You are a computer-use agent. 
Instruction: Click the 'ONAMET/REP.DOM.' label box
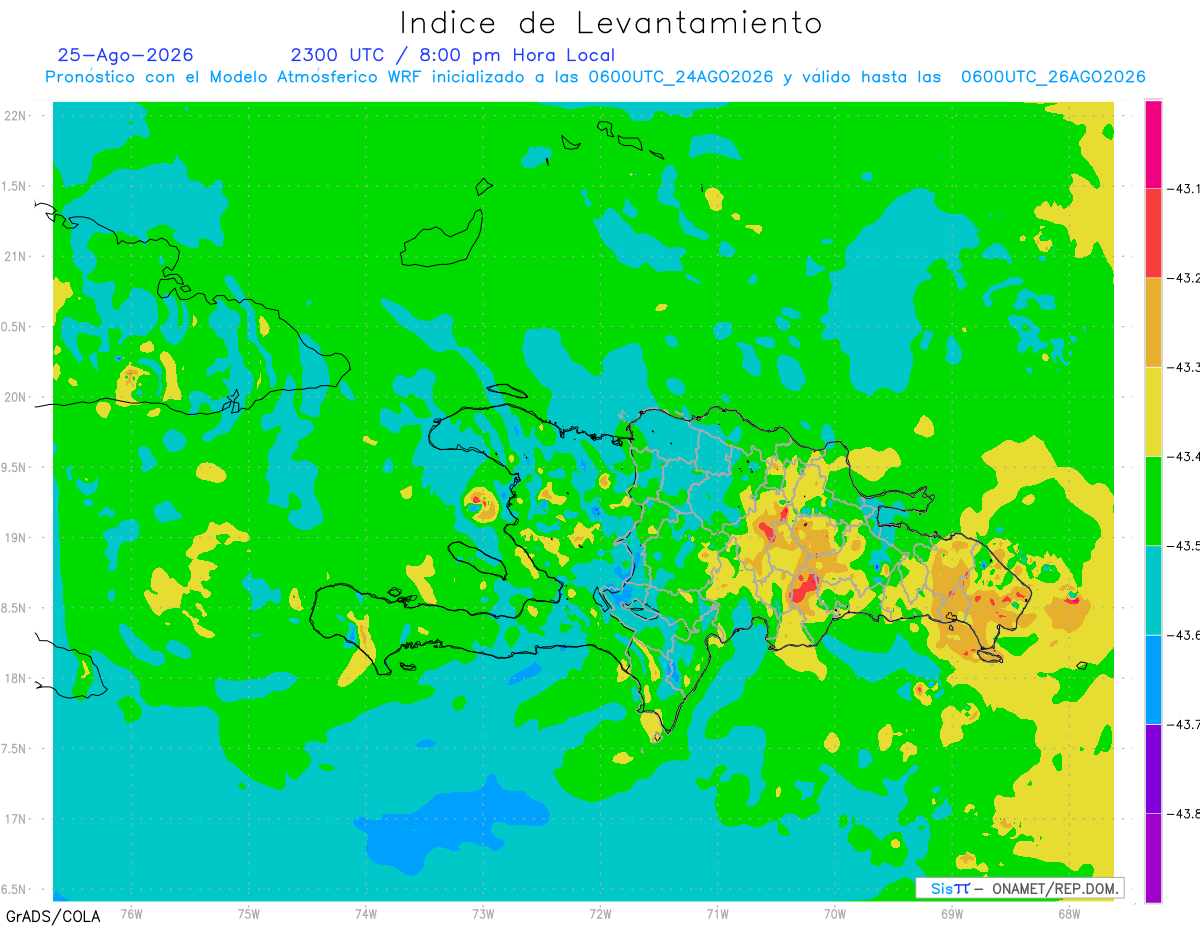tap(1019, 888)
